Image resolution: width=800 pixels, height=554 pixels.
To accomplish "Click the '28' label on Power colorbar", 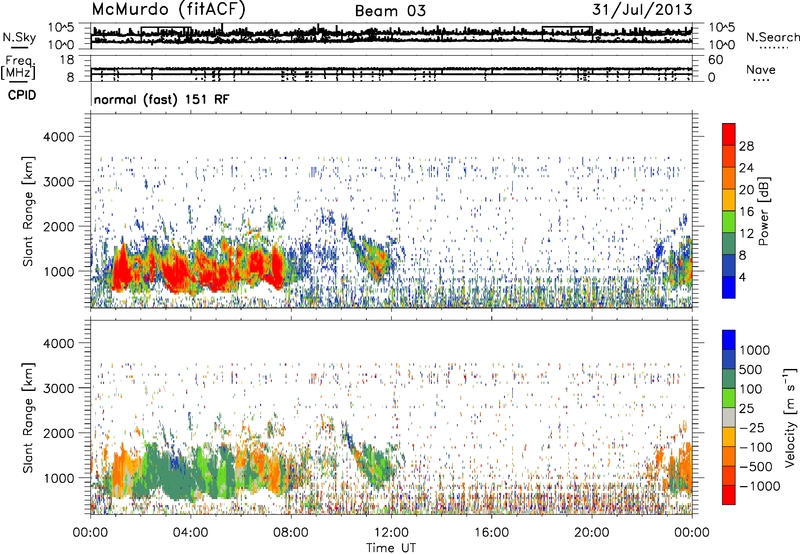I will 746,146.
